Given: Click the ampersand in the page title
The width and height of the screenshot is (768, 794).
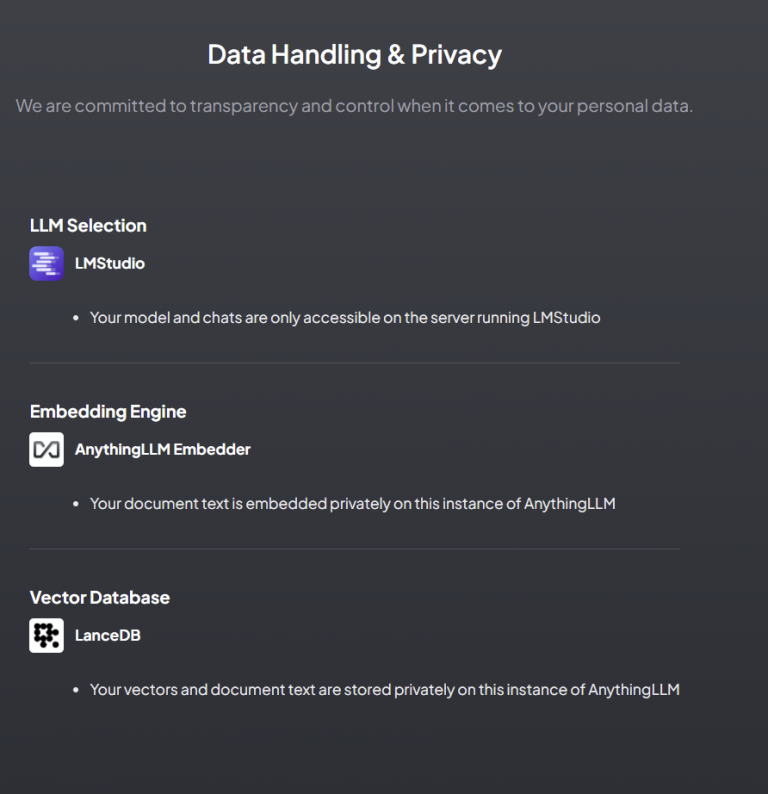Looking at the screenshot, I should click(x=396, y=55).
